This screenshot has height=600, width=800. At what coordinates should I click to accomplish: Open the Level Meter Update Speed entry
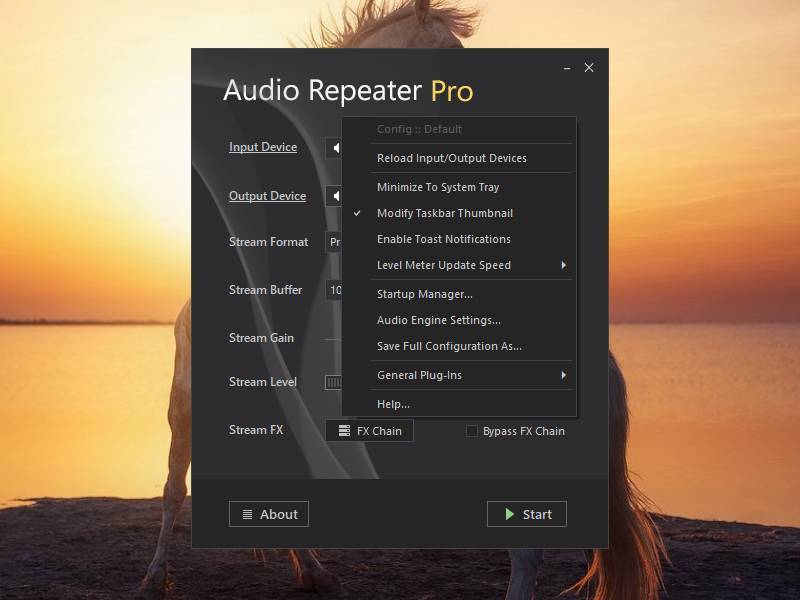pyautogui.click(x=459, y=265)
